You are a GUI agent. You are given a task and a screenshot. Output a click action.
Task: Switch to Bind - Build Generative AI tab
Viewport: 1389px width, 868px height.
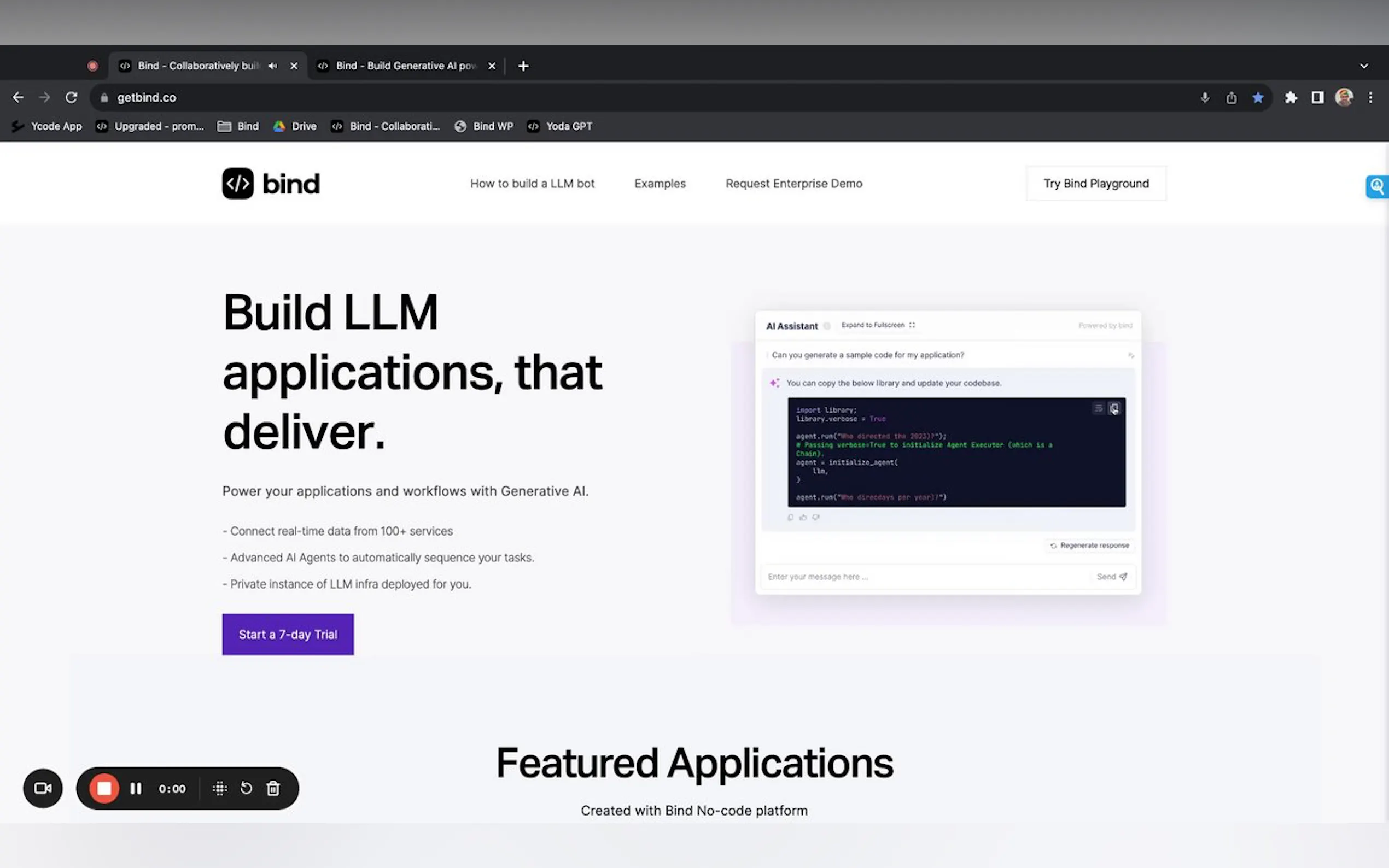coord(405,66)
